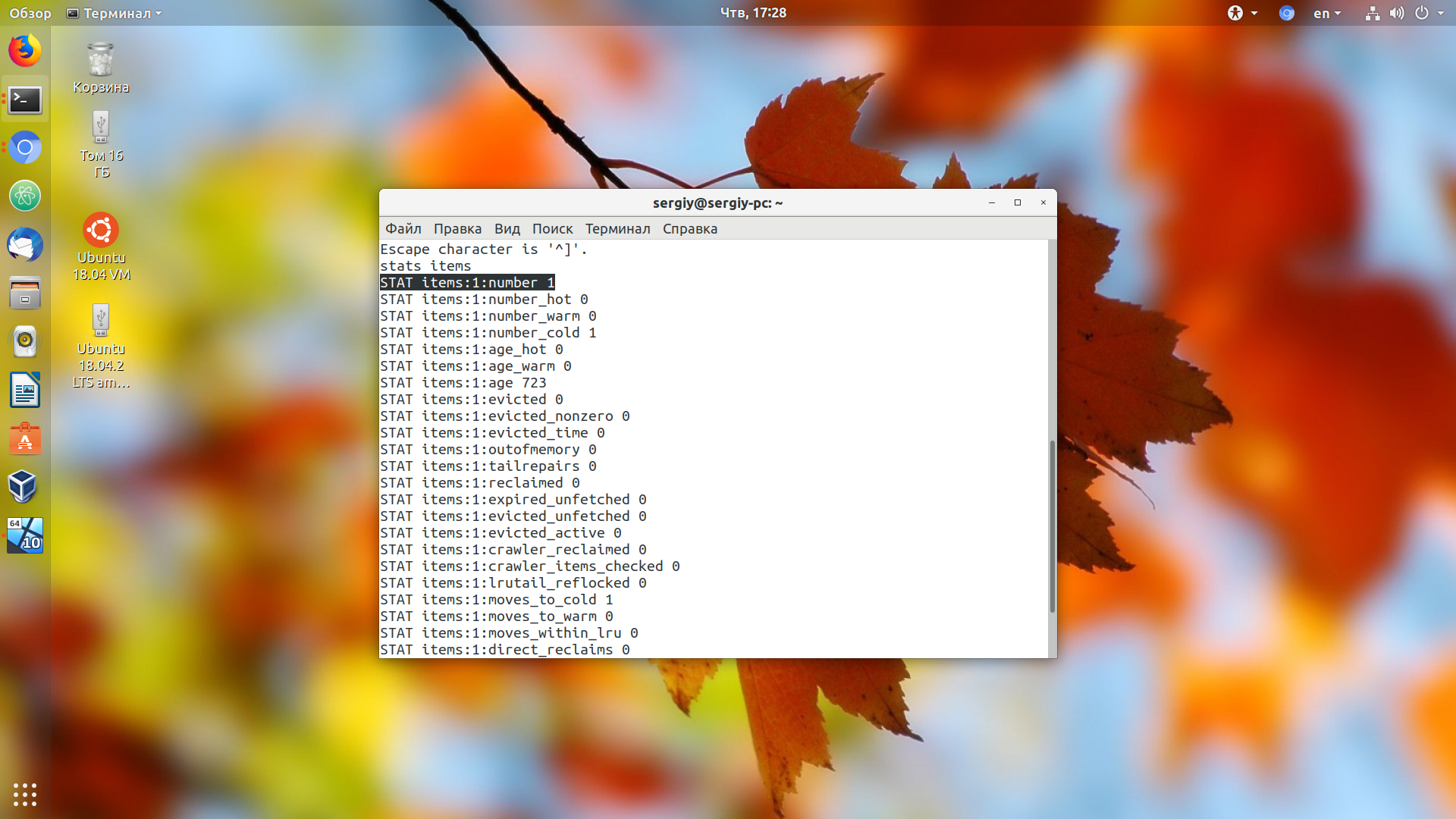Open the en keyboard layout dropdown
This screenshot has height=819, width=1456.
tap(1327, 13)
